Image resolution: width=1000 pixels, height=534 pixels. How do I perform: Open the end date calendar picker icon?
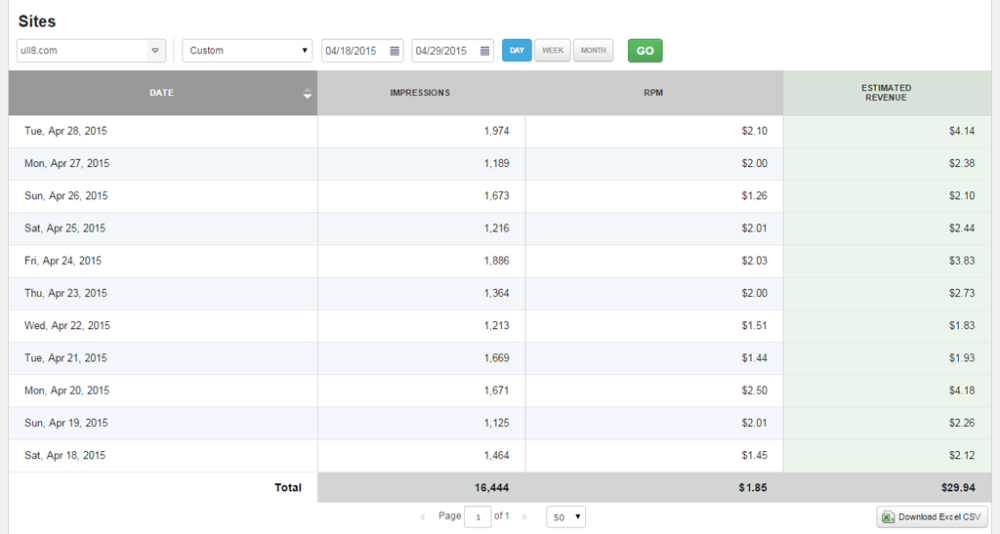click(485, 51)
